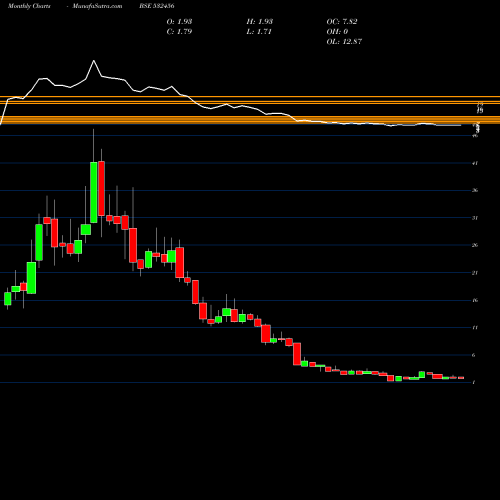Click the price axis label 31
This screenshot has height=500, width=500.
point(475,218)
